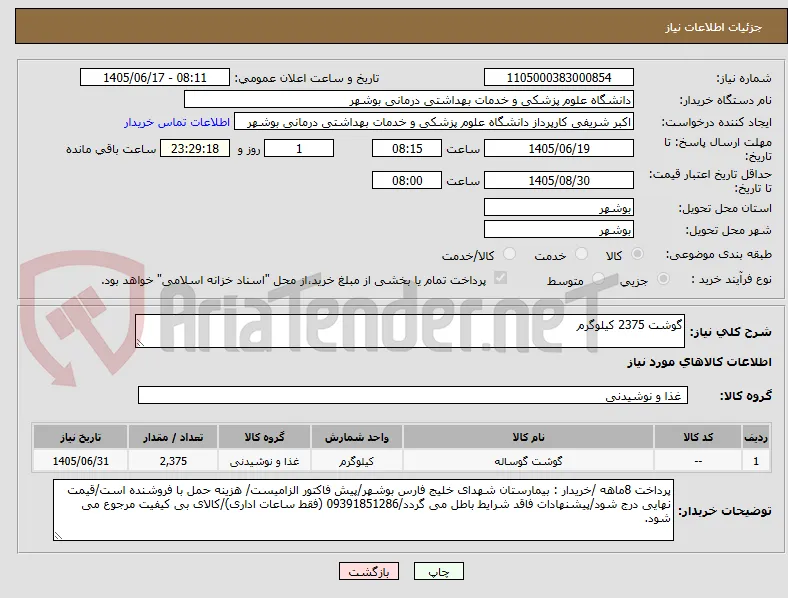788x598 pixels.
Task: Click the row number cell 1
Action: [x=756, y=461]
